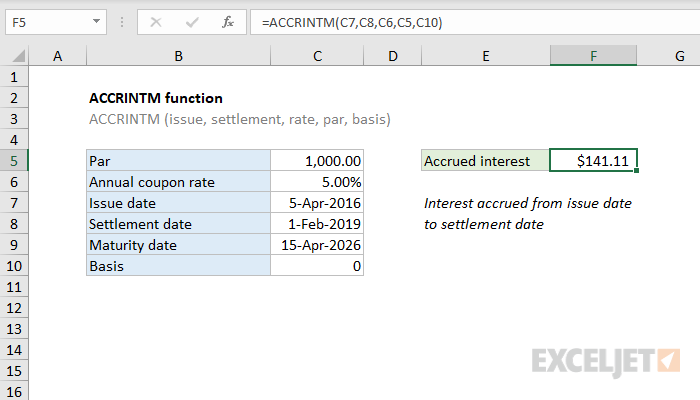The height and width of the screenshot is (400, 700).
Task: Select row 1 header
Action: 14,77
